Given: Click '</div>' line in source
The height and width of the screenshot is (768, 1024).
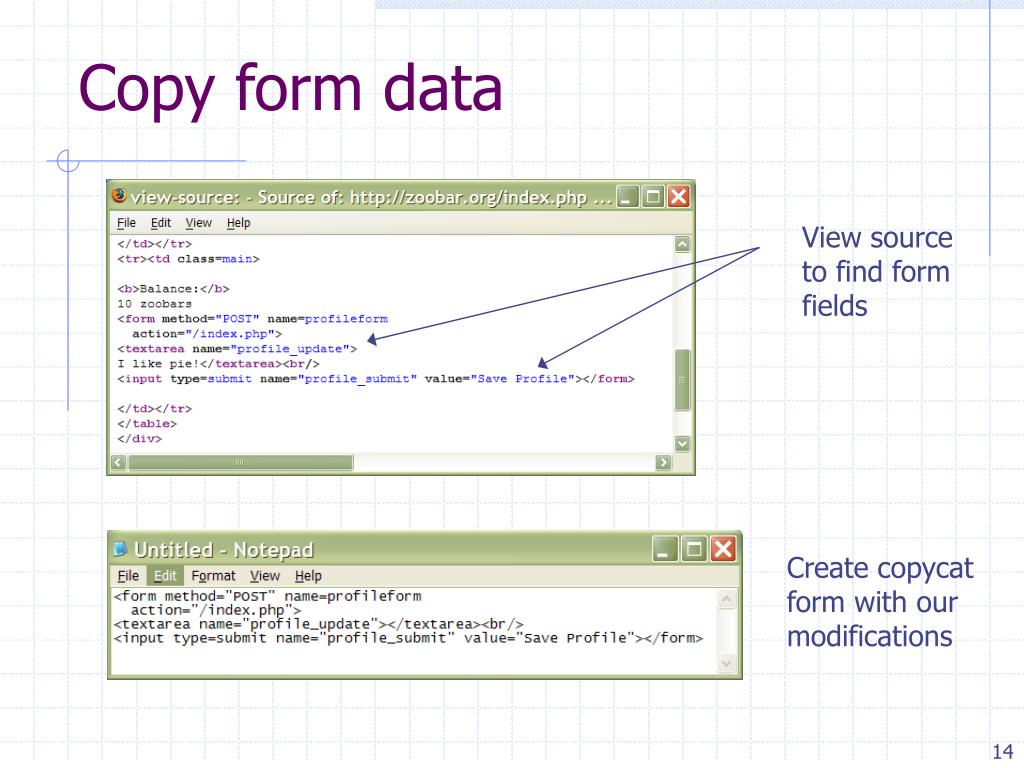Looking at the screenshot, I should coord(140,439).
